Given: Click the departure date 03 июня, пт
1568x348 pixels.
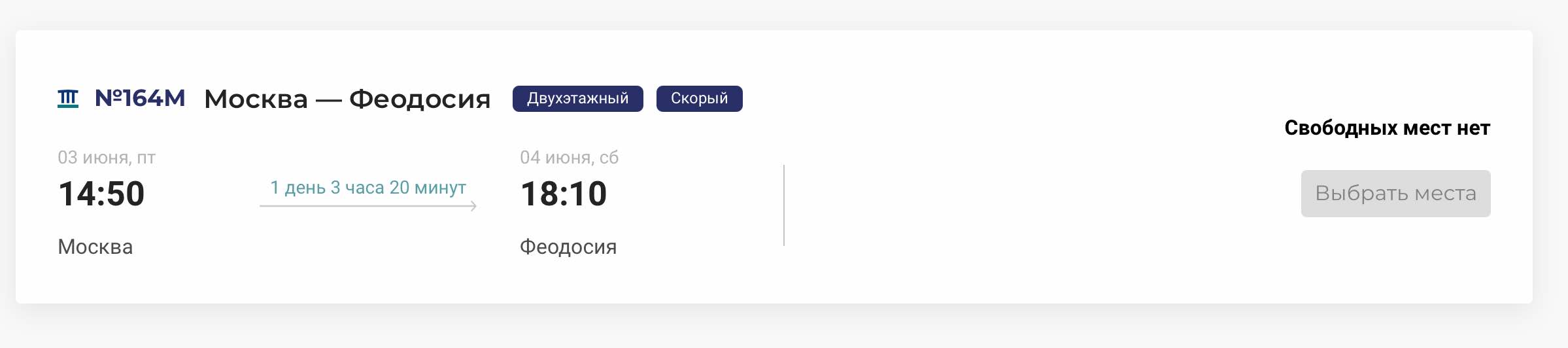Looking at the screenshot, I should (107, 158).
